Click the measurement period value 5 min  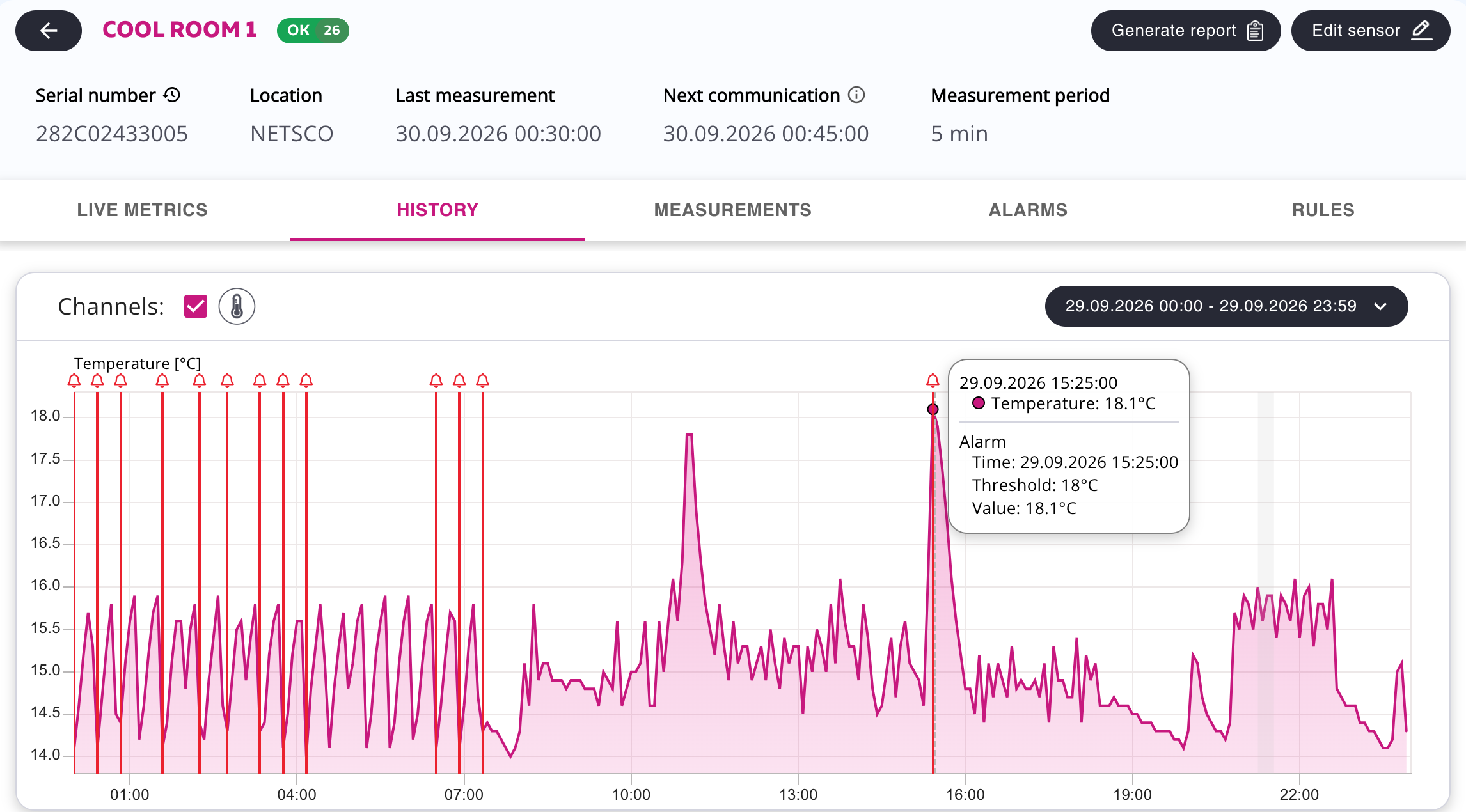coord(959,134)
